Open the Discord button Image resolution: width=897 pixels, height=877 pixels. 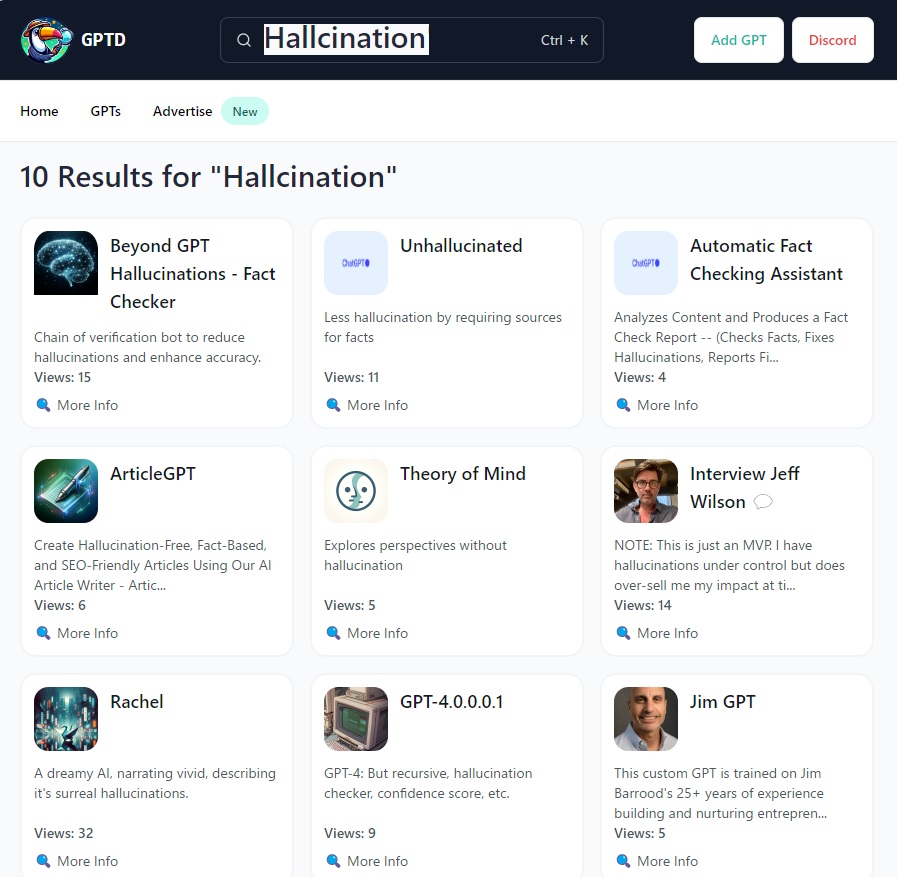pyautogui.click(x=832, y=40)
